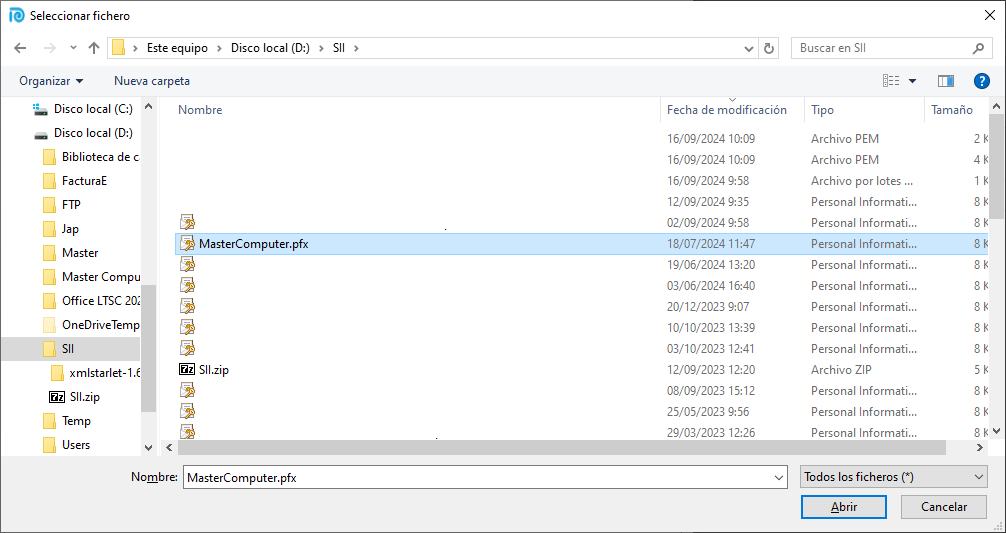Viewport: 1006px width, 533px height.
Task: Open the address bar history dropdown
Action: [x=749, y=48]
